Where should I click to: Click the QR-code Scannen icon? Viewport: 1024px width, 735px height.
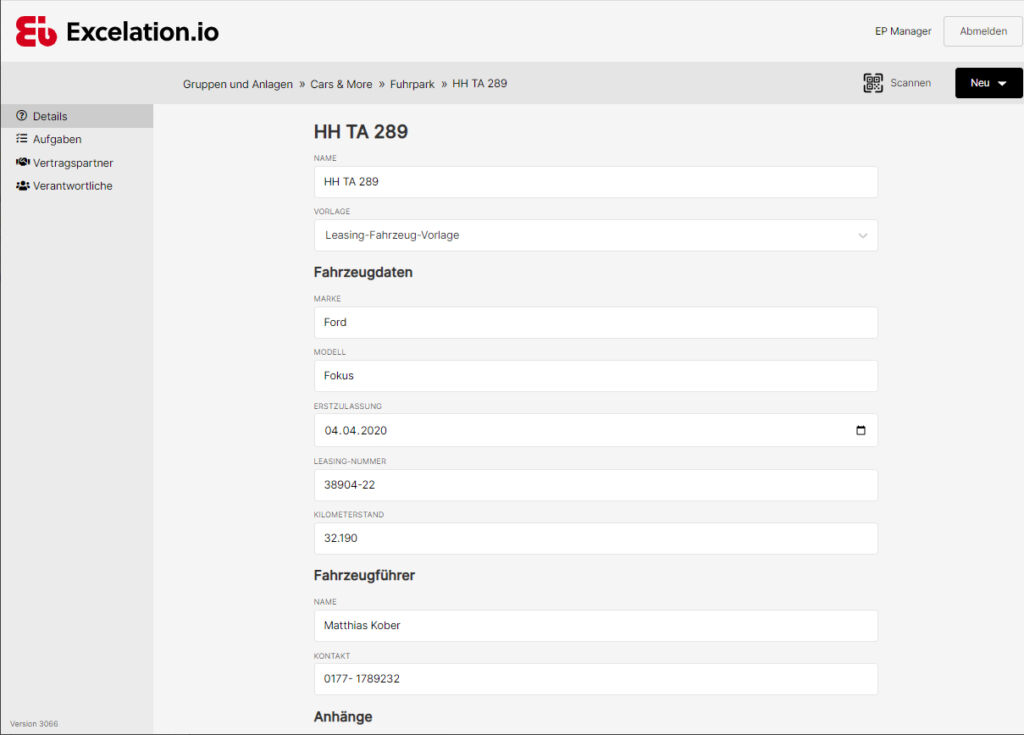(874, 83)
